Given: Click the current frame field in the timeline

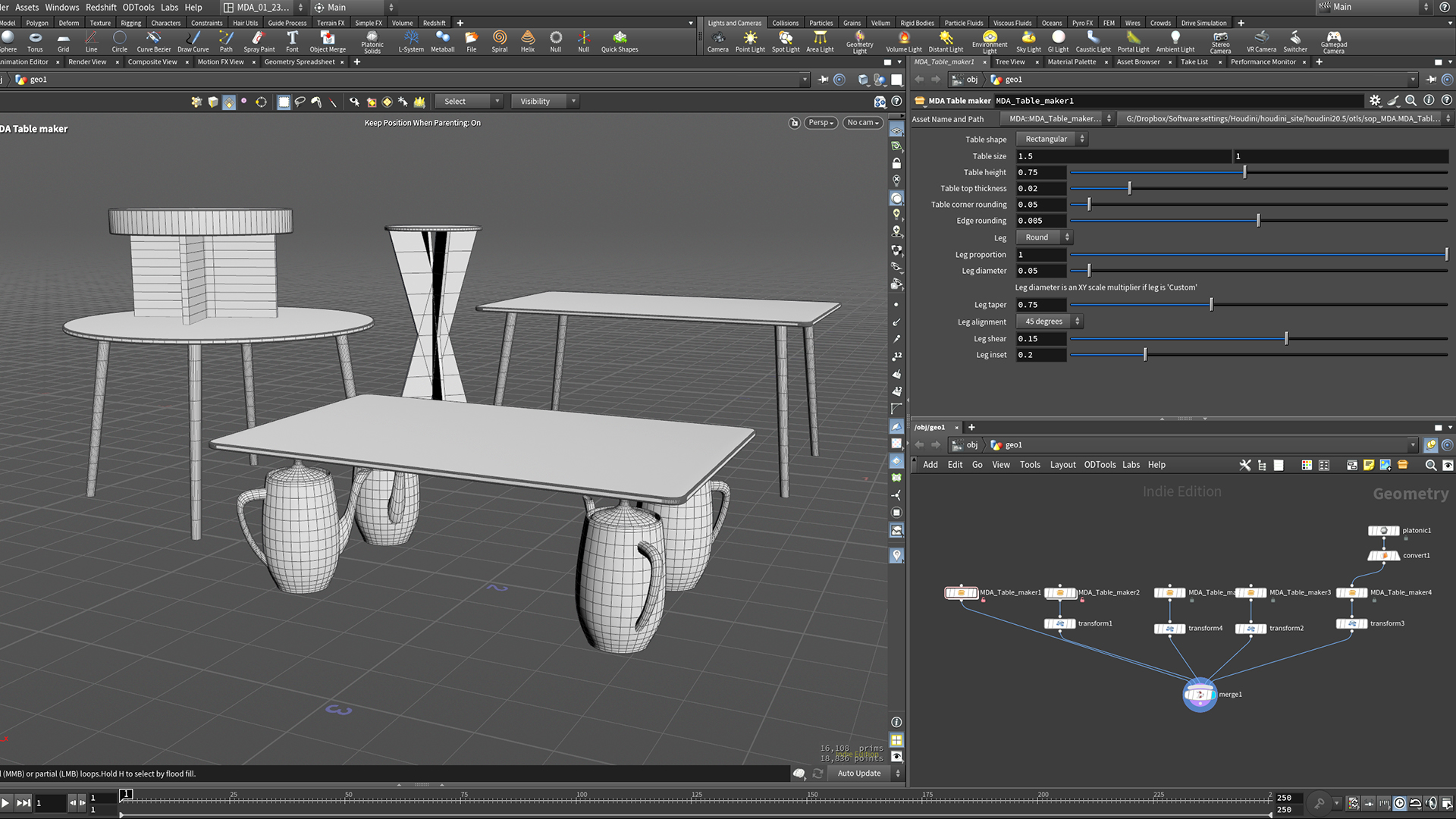Looking at the screenshot, I should point(51,803).
